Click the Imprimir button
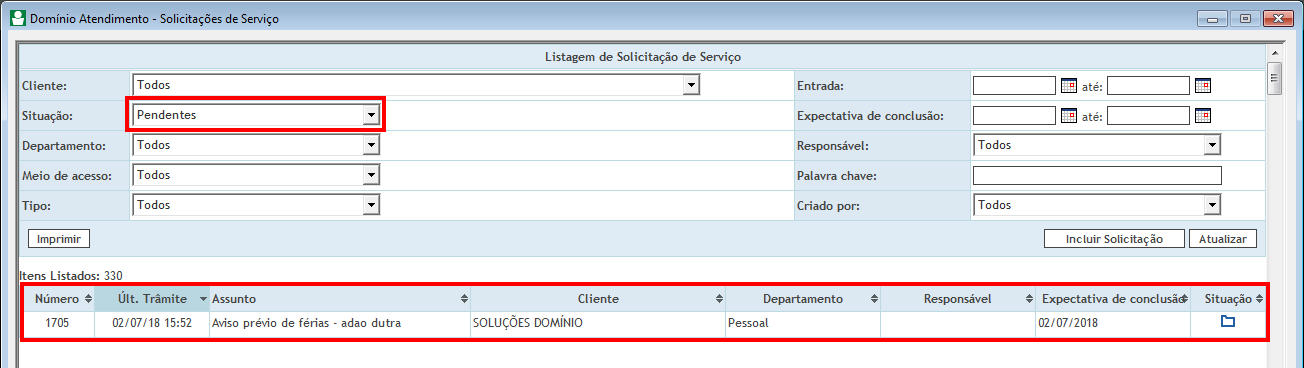 point(59,239)
